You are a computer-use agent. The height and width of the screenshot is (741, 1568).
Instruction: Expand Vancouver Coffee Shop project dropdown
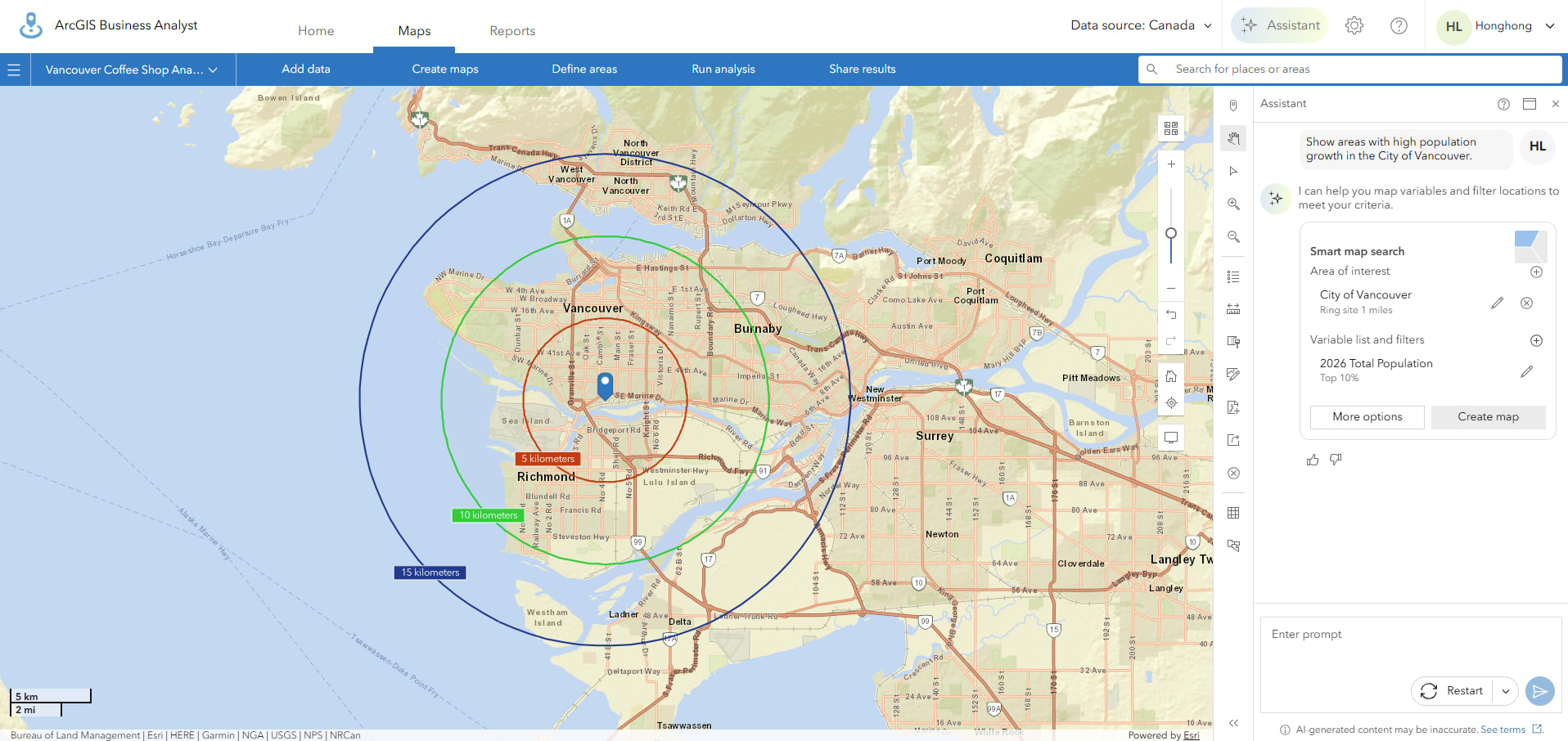click(132, 70)
